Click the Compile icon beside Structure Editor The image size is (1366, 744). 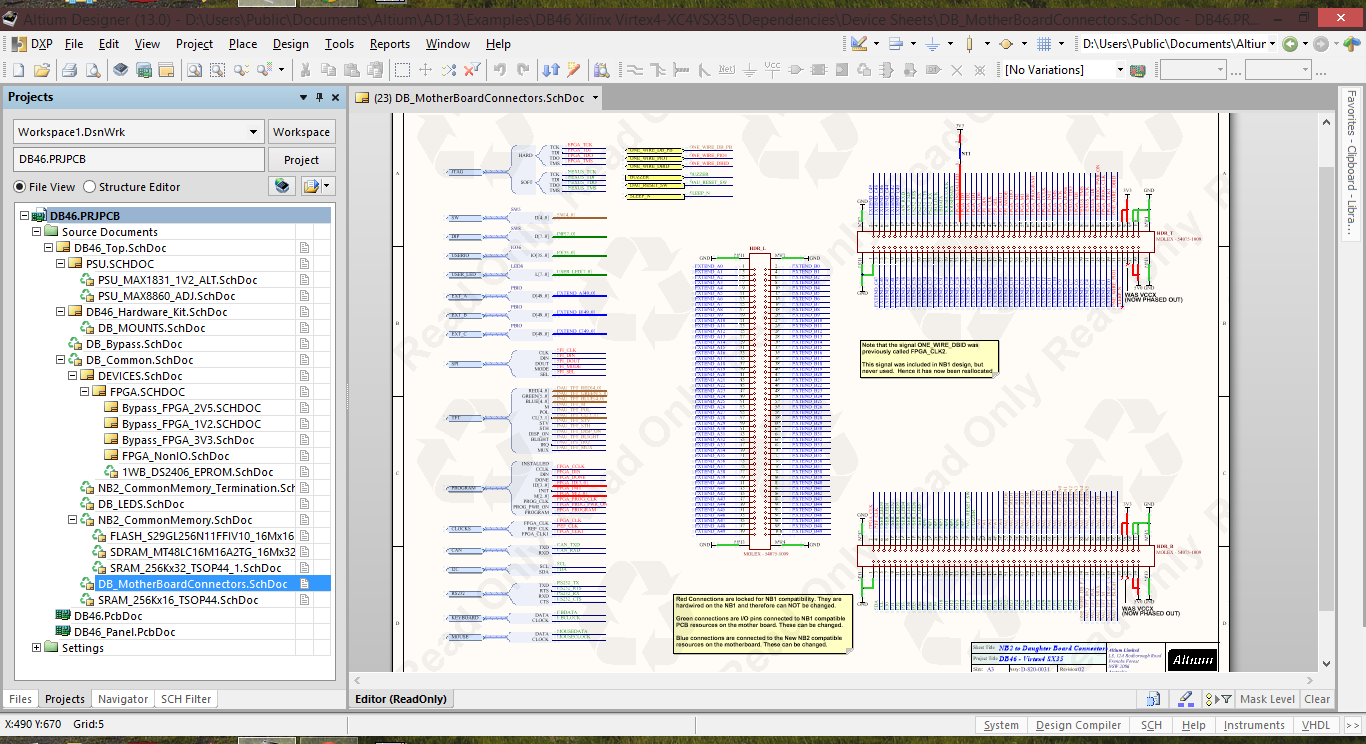pos(282,186)
